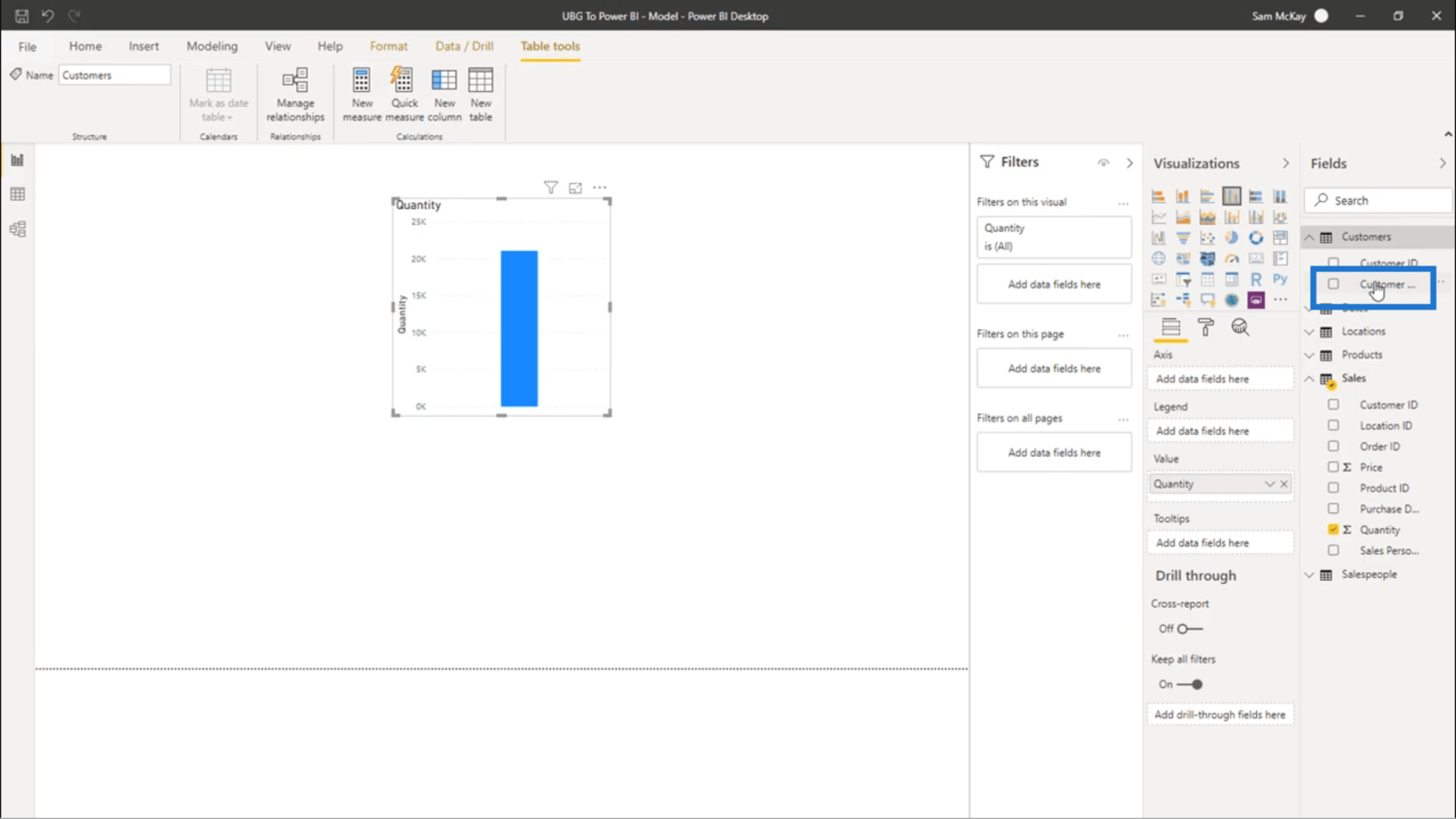Select the Line chart visual
Screen dimensions: 1456x819
[x=1158, y=218]
